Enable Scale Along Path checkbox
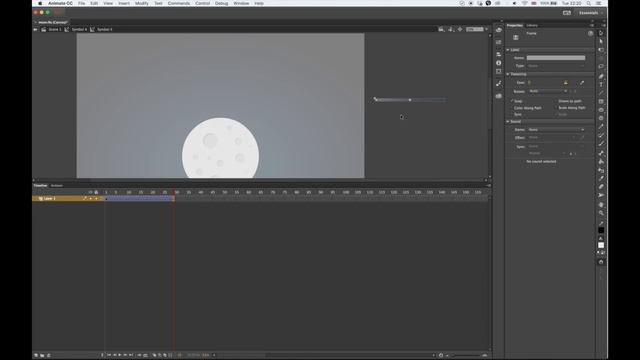 click(x=556, y=108)
